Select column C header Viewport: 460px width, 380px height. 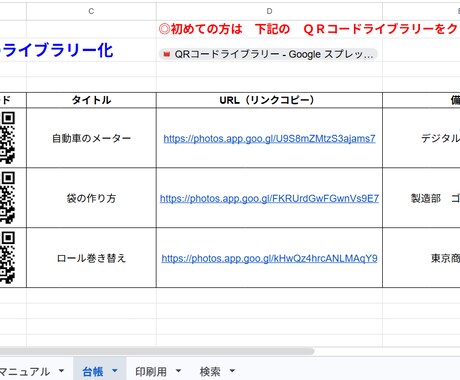pyautogui.click(x=91, y=11)
